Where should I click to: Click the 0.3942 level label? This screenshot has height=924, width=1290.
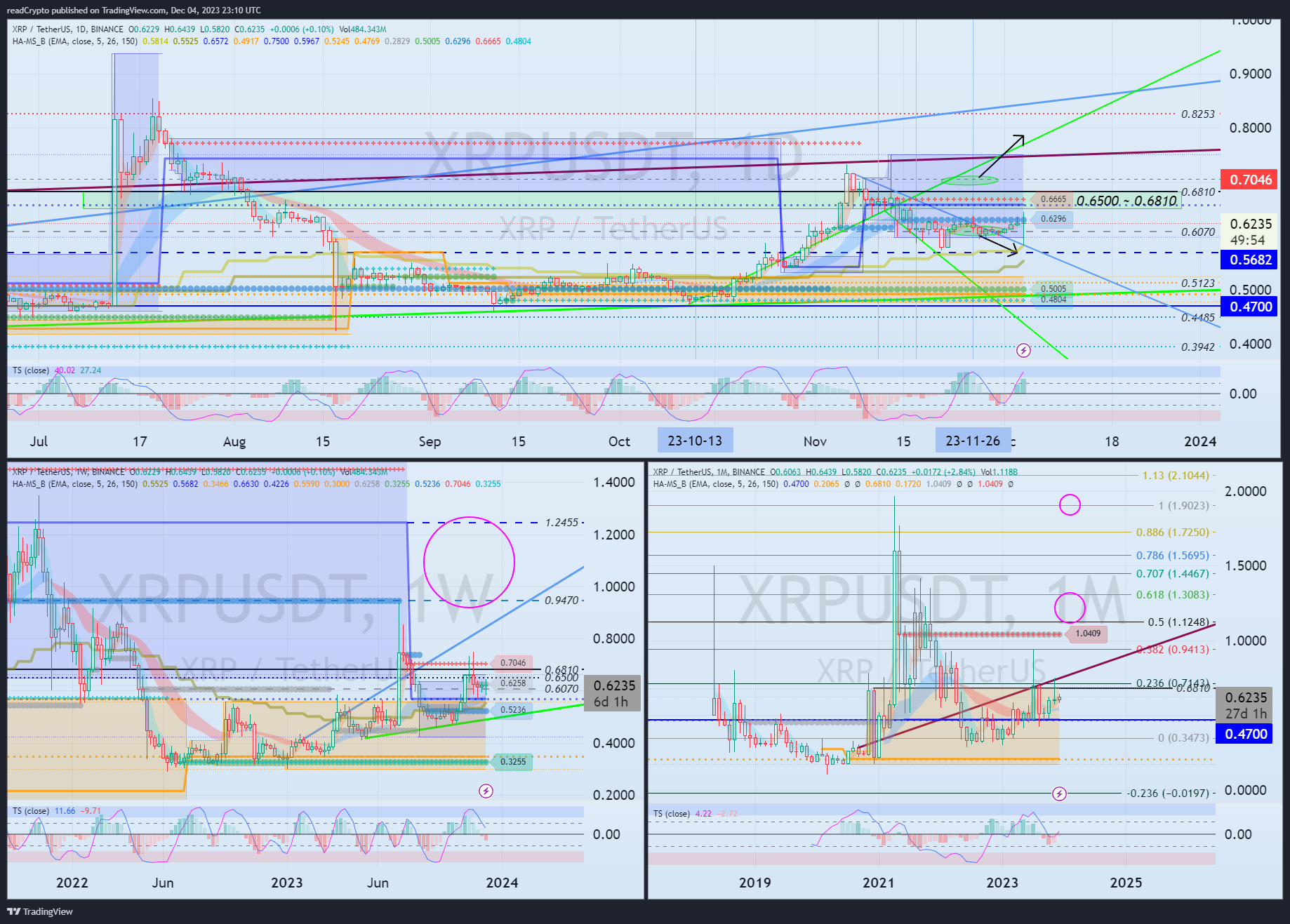[1197, 347]
